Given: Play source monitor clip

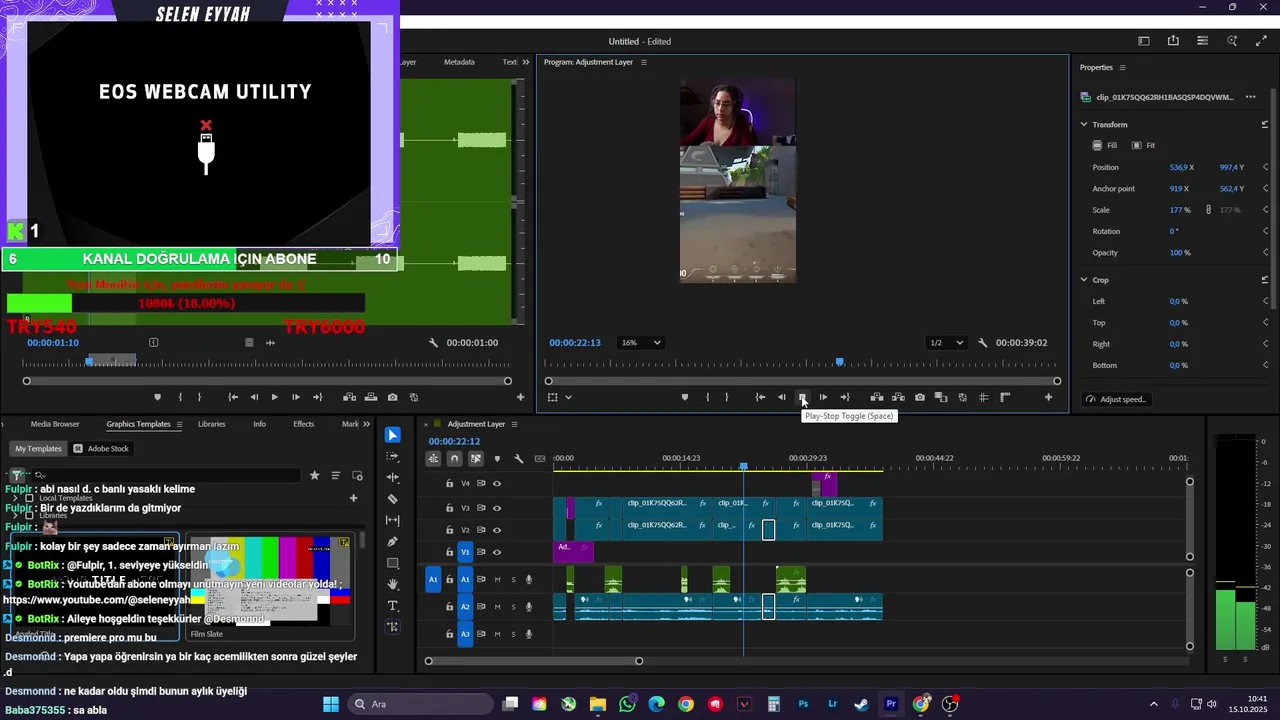Looking at the screenshot, I should tap(275, 397).
